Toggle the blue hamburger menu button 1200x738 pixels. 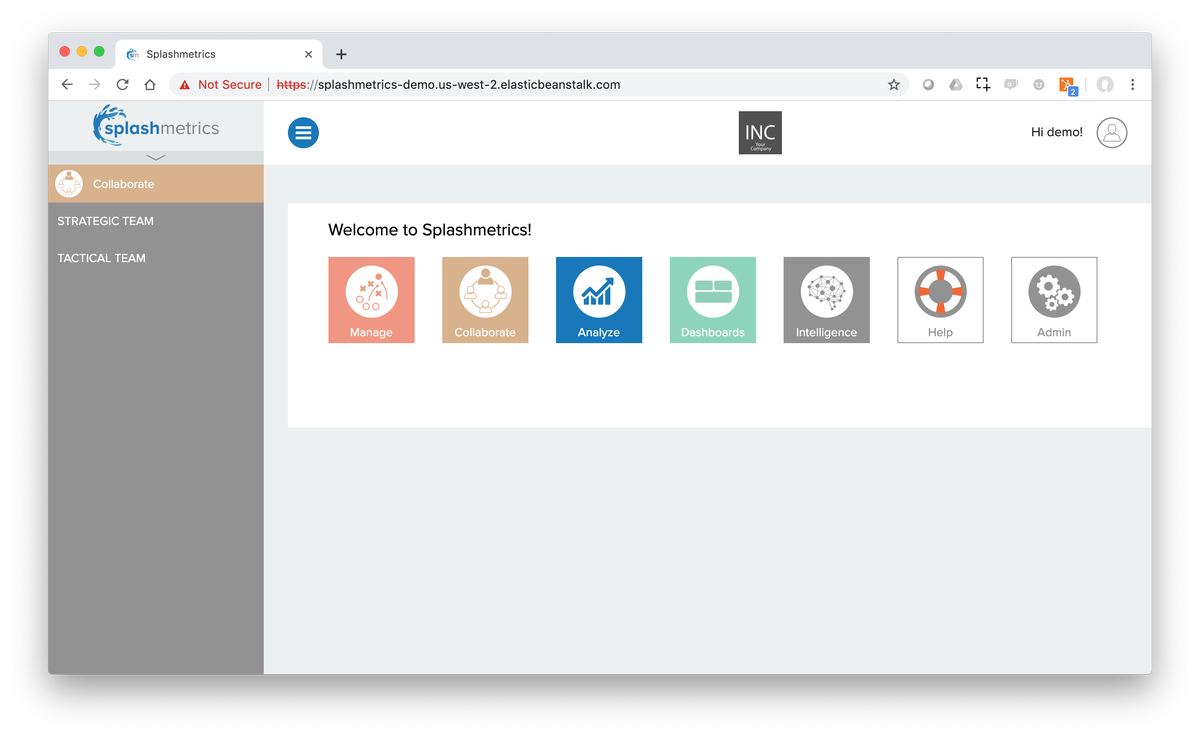click(303, 132)
